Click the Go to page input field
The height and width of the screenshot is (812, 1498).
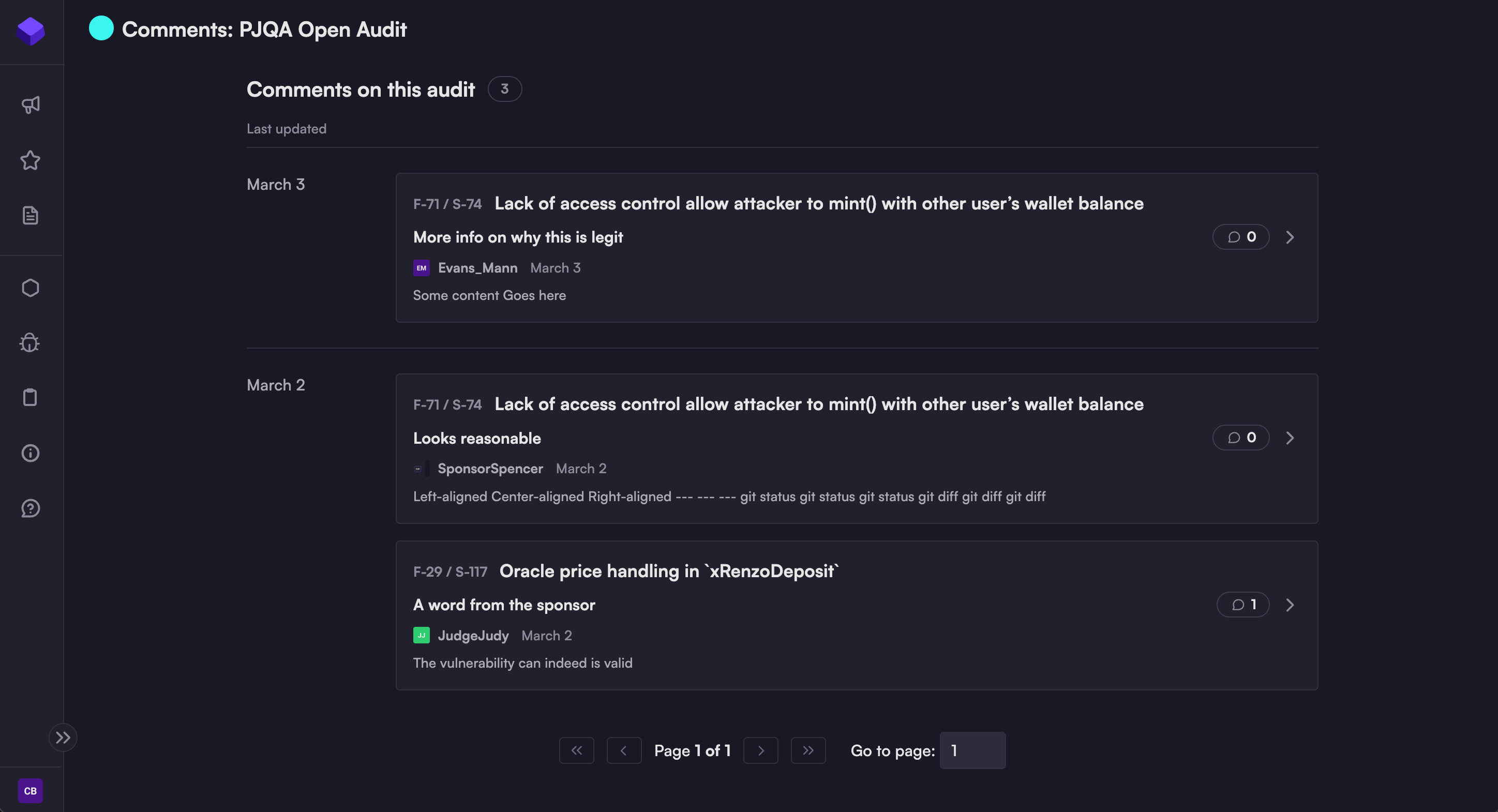972,750
